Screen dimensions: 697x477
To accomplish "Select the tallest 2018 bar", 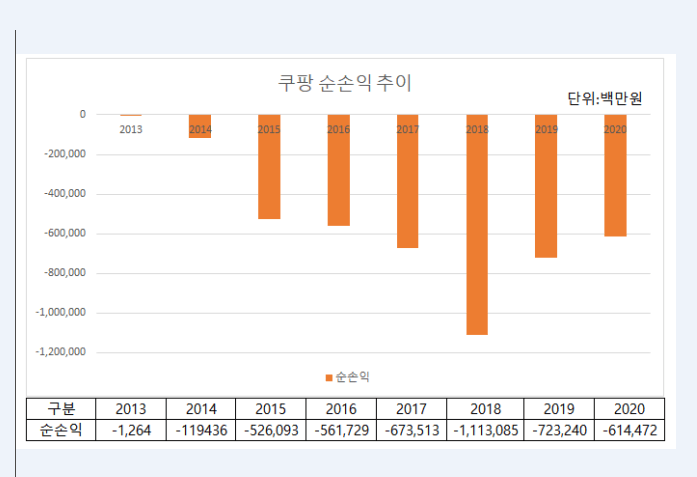I will pyautogui.click(x=477, y=224).
